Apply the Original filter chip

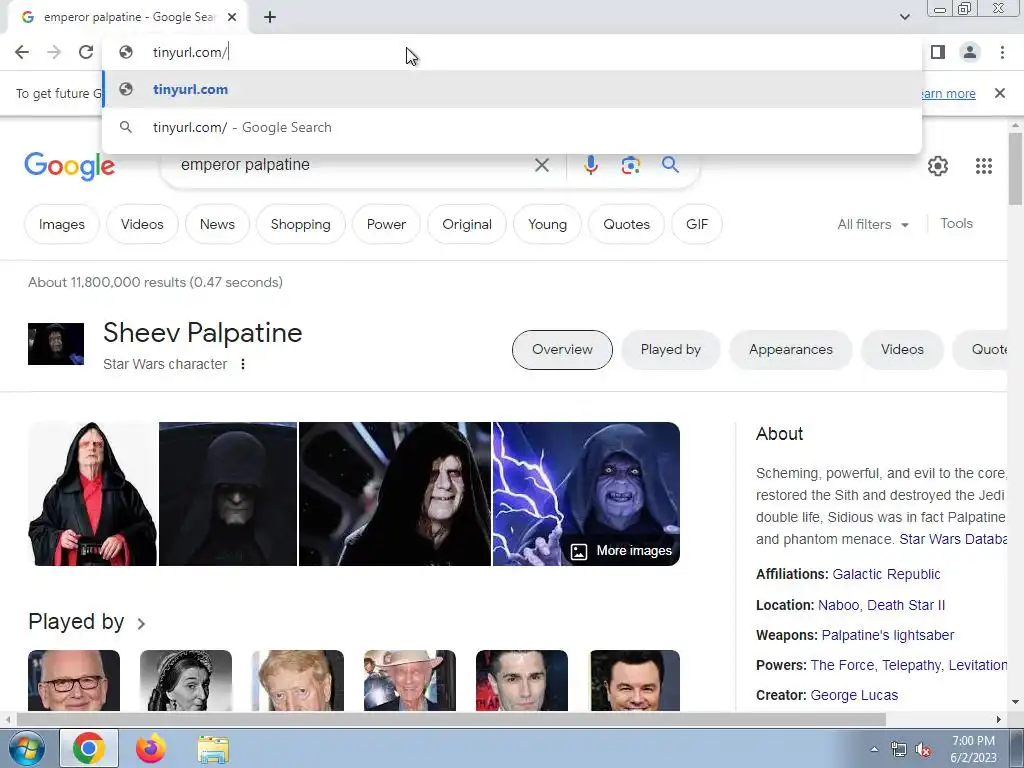point(466,224)
